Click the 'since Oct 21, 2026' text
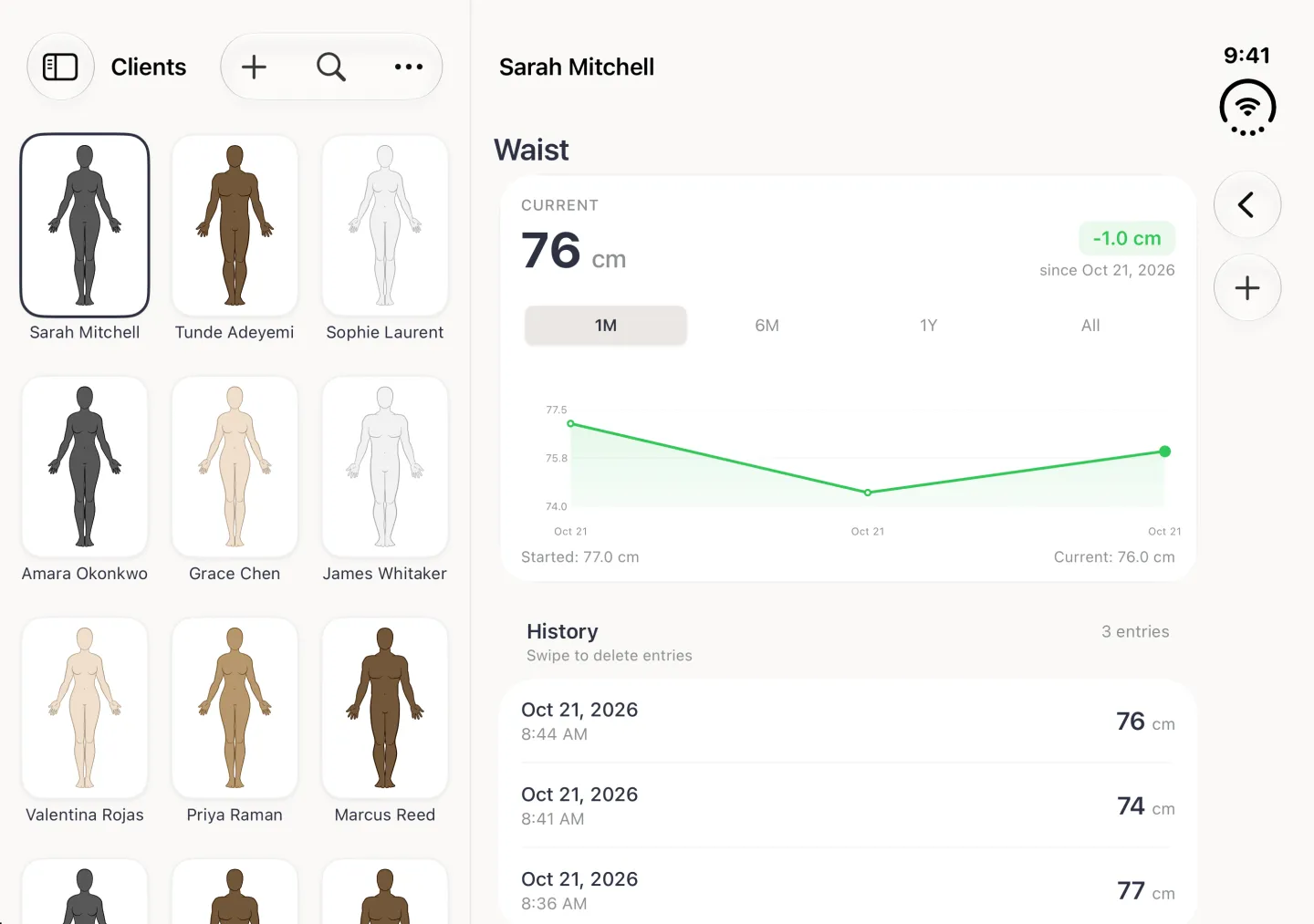This screenshot has width=1314, height=924. point(1107,270)
